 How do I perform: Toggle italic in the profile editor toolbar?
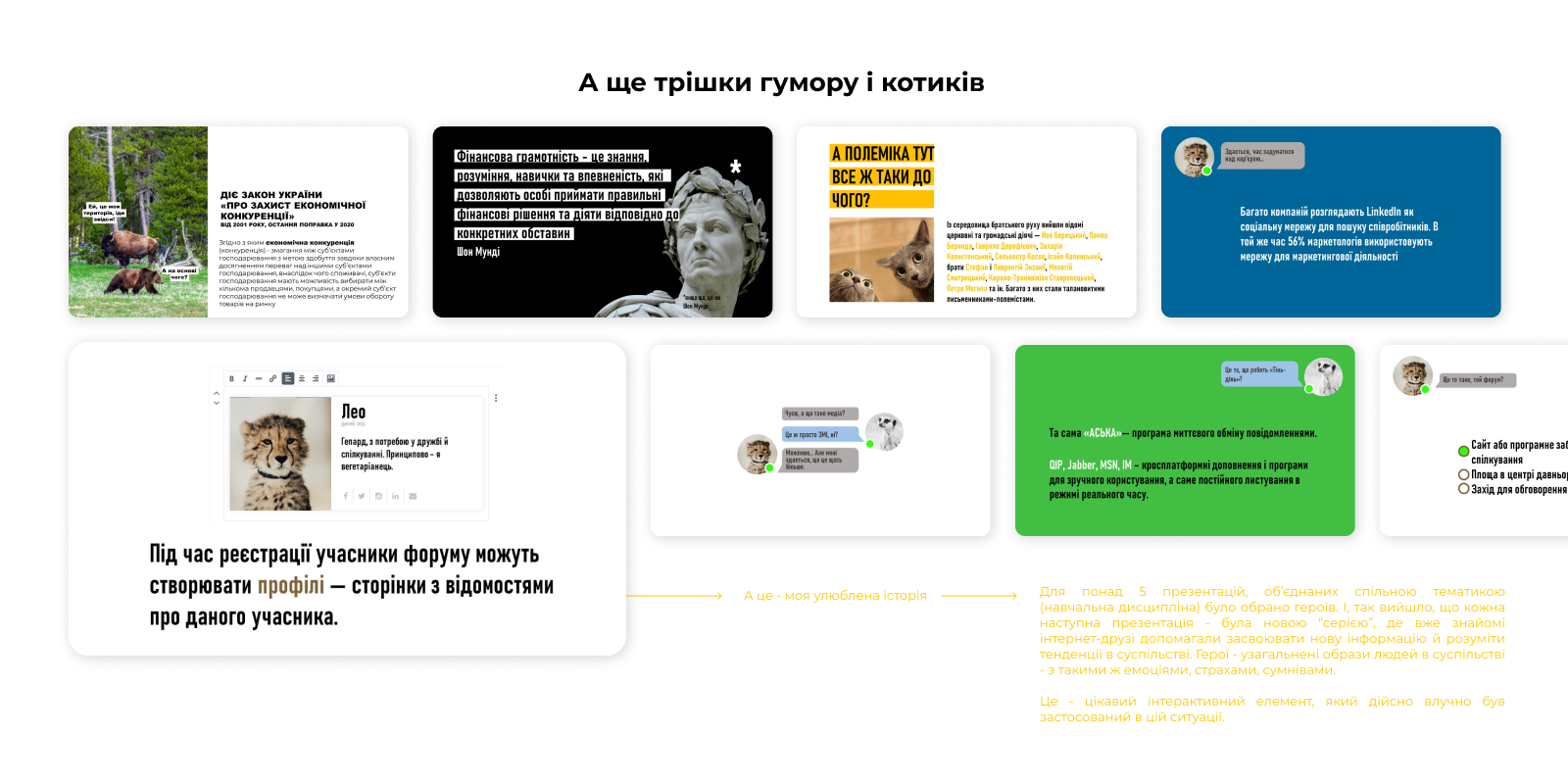point(245,378)
